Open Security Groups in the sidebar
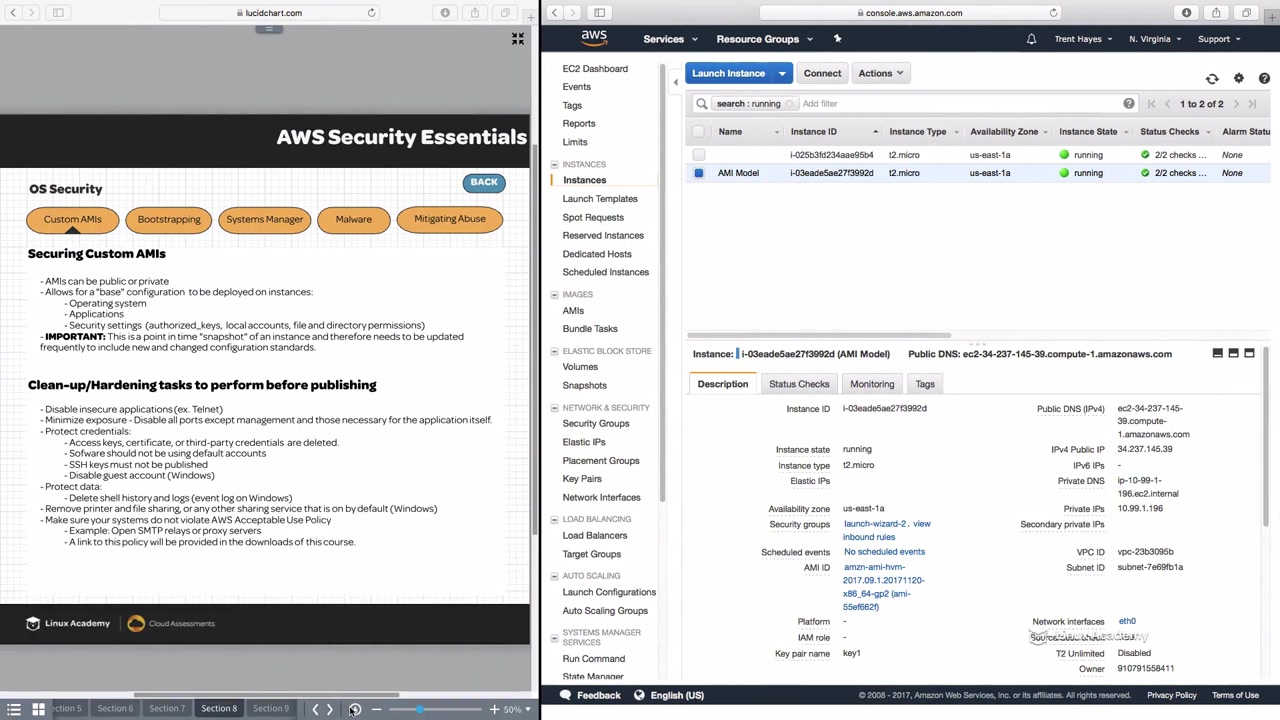The image size is (1280, 720). 596,424
